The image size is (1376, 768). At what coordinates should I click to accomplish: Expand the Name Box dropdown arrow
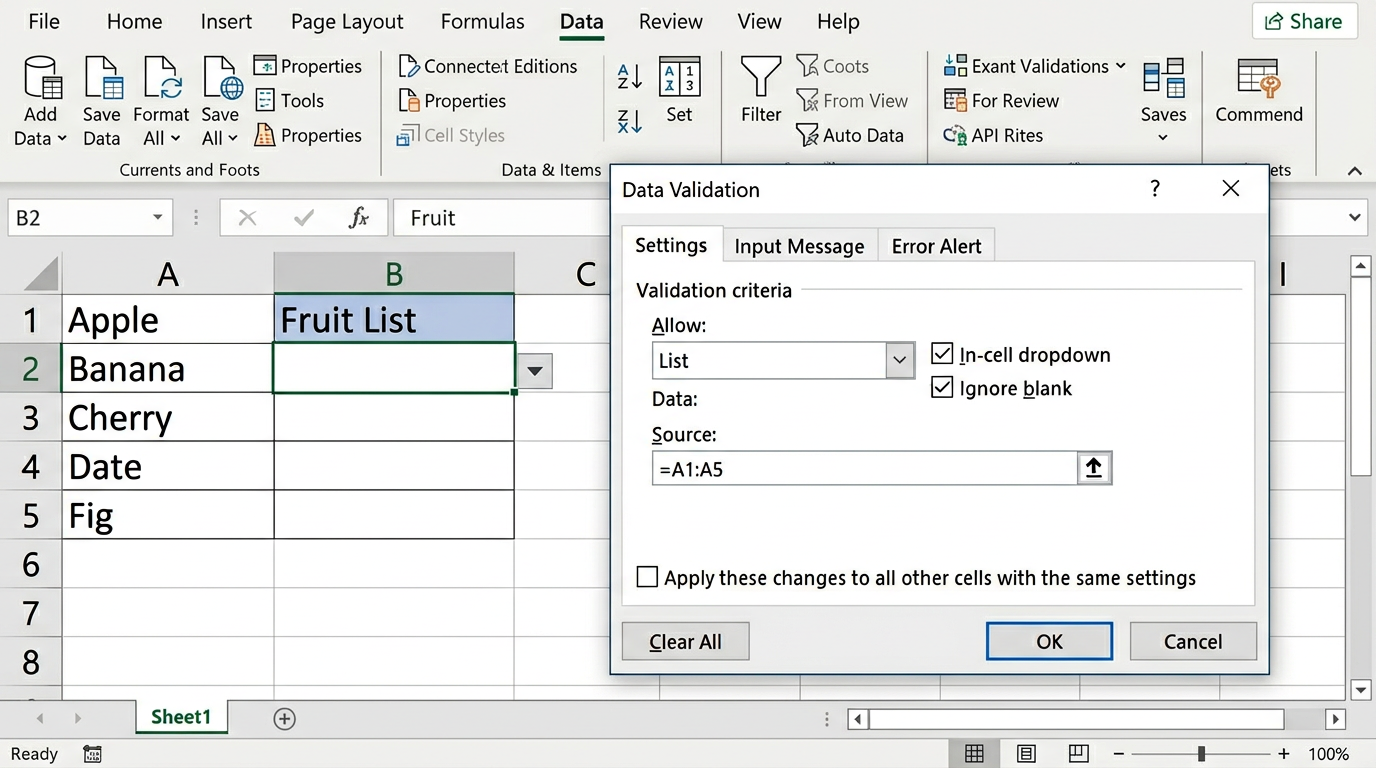point(157,218)
